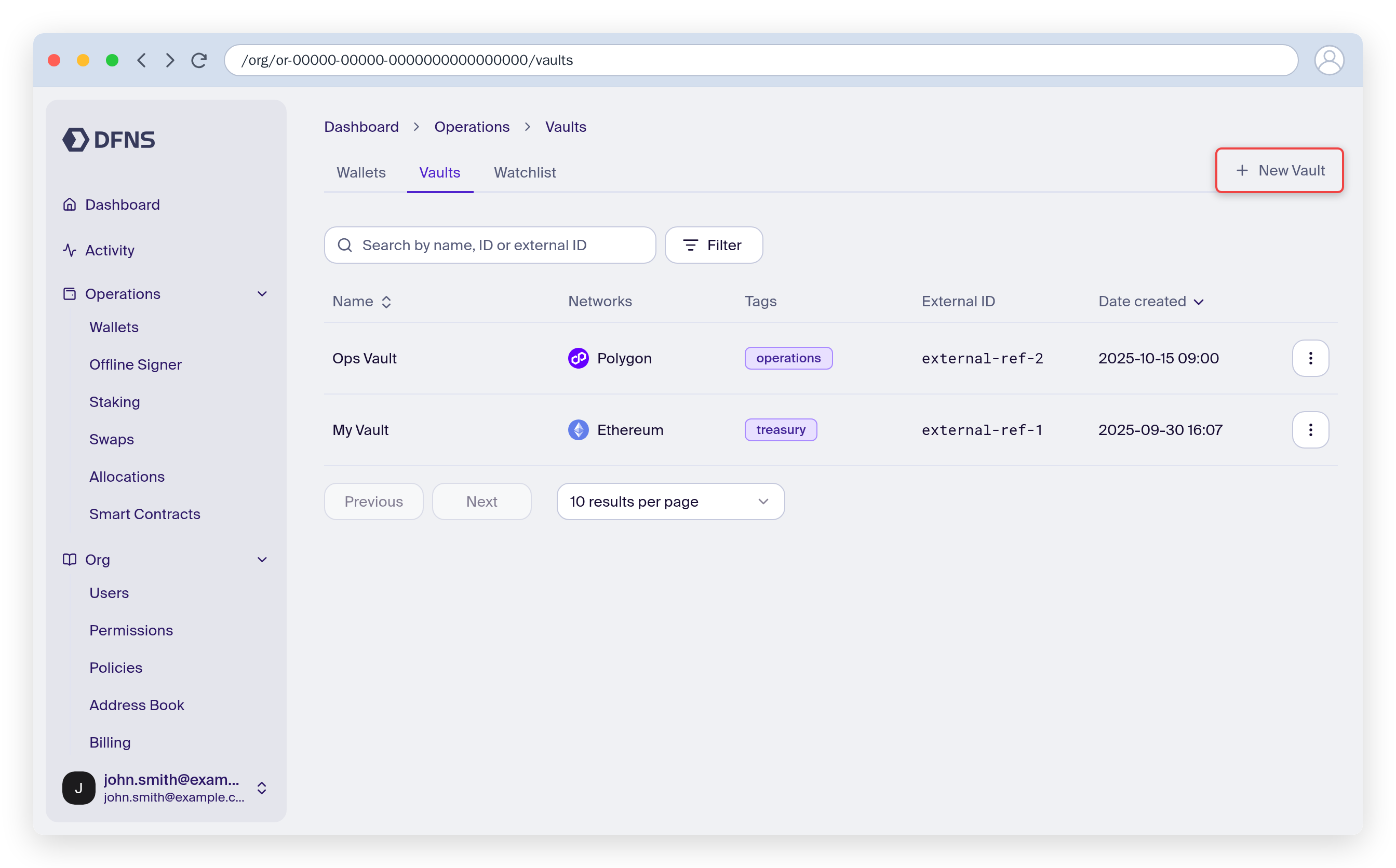Click the browser address bar

[x=760, y=60]
